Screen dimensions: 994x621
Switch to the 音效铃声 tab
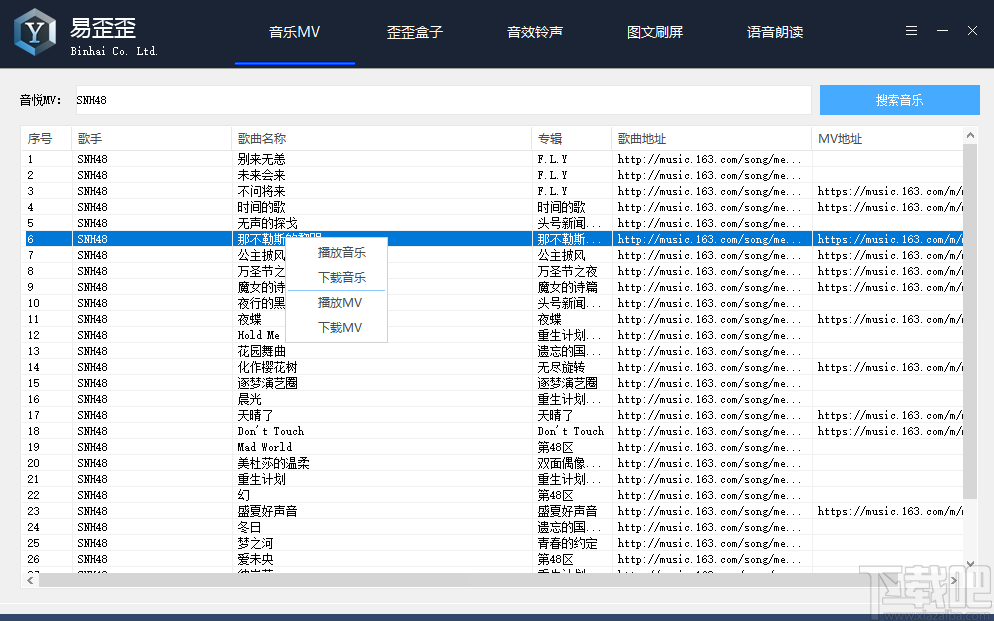[x=534, y=31]
